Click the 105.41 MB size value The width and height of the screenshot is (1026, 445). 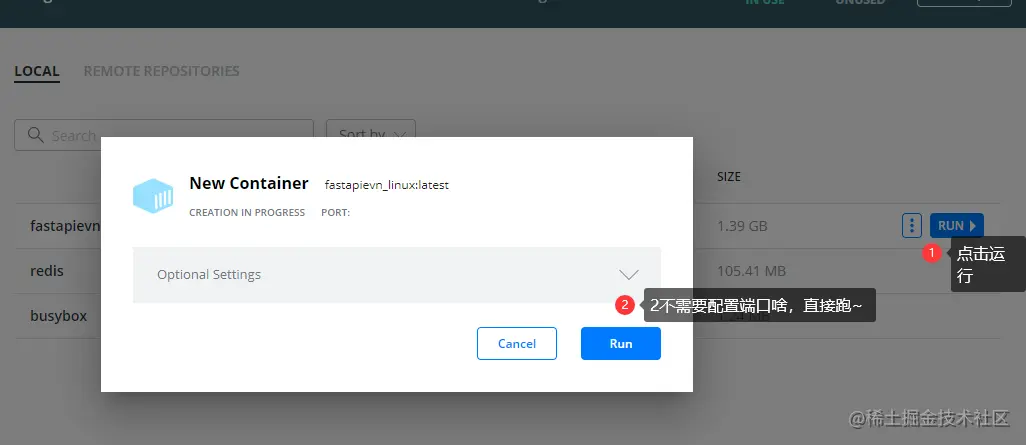point(751,270)
